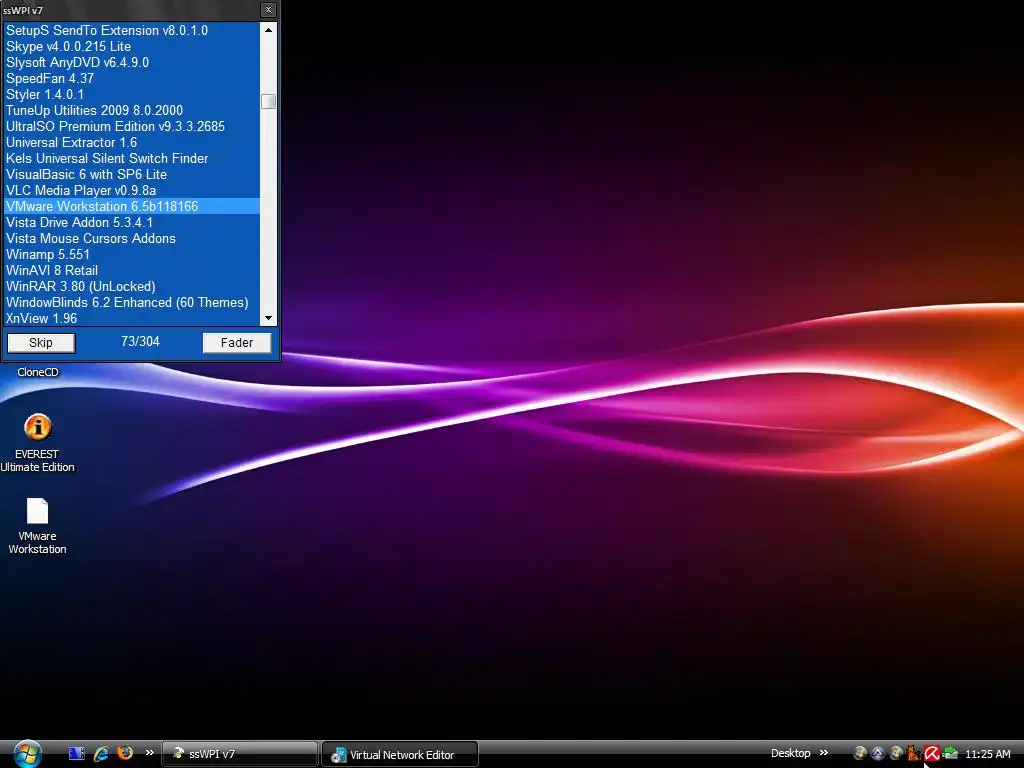Click the ssWPI v7 title bar text
Viewport: 1024px width, 768px height.
24,10
